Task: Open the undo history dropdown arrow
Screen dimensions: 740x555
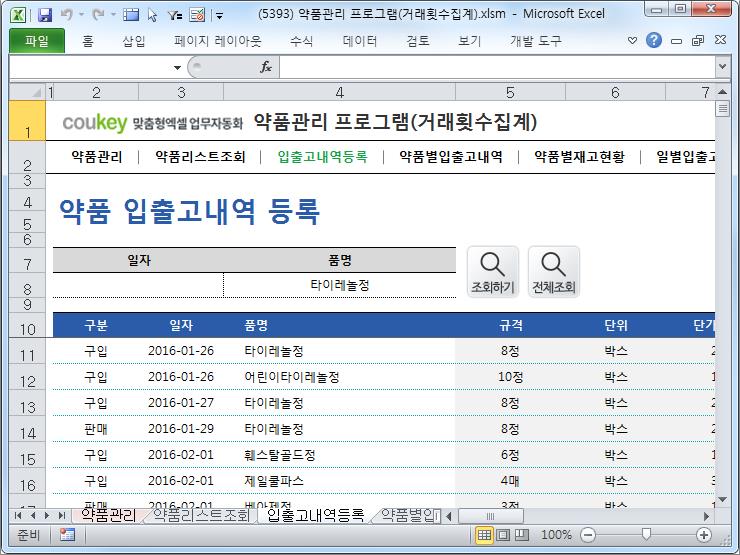Action: 81,15
